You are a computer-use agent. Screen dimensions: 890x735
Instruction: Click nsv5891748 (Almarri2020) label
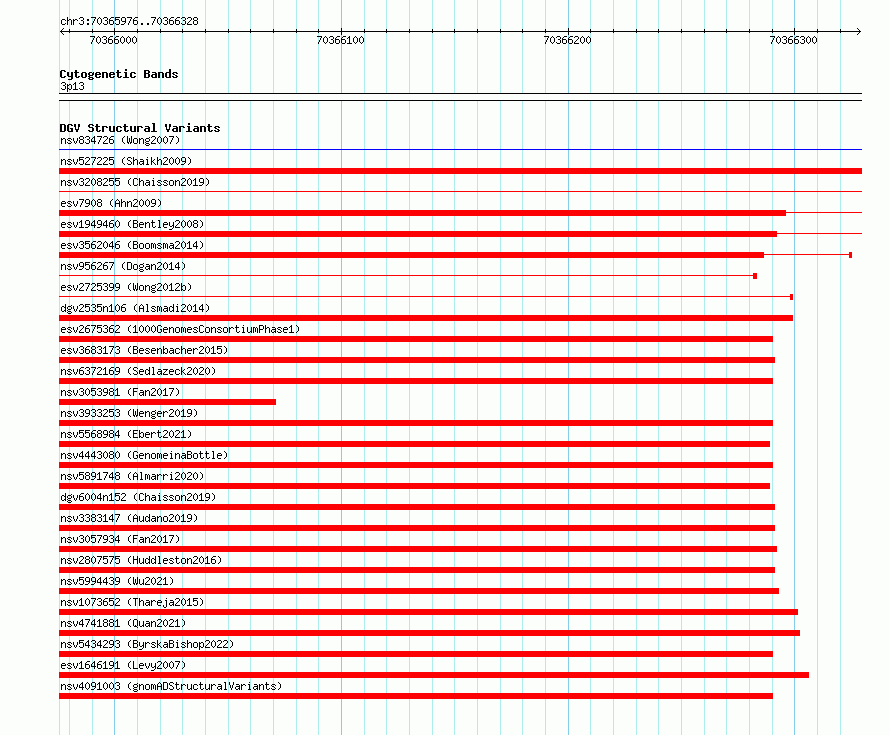[x=132, y=476]
